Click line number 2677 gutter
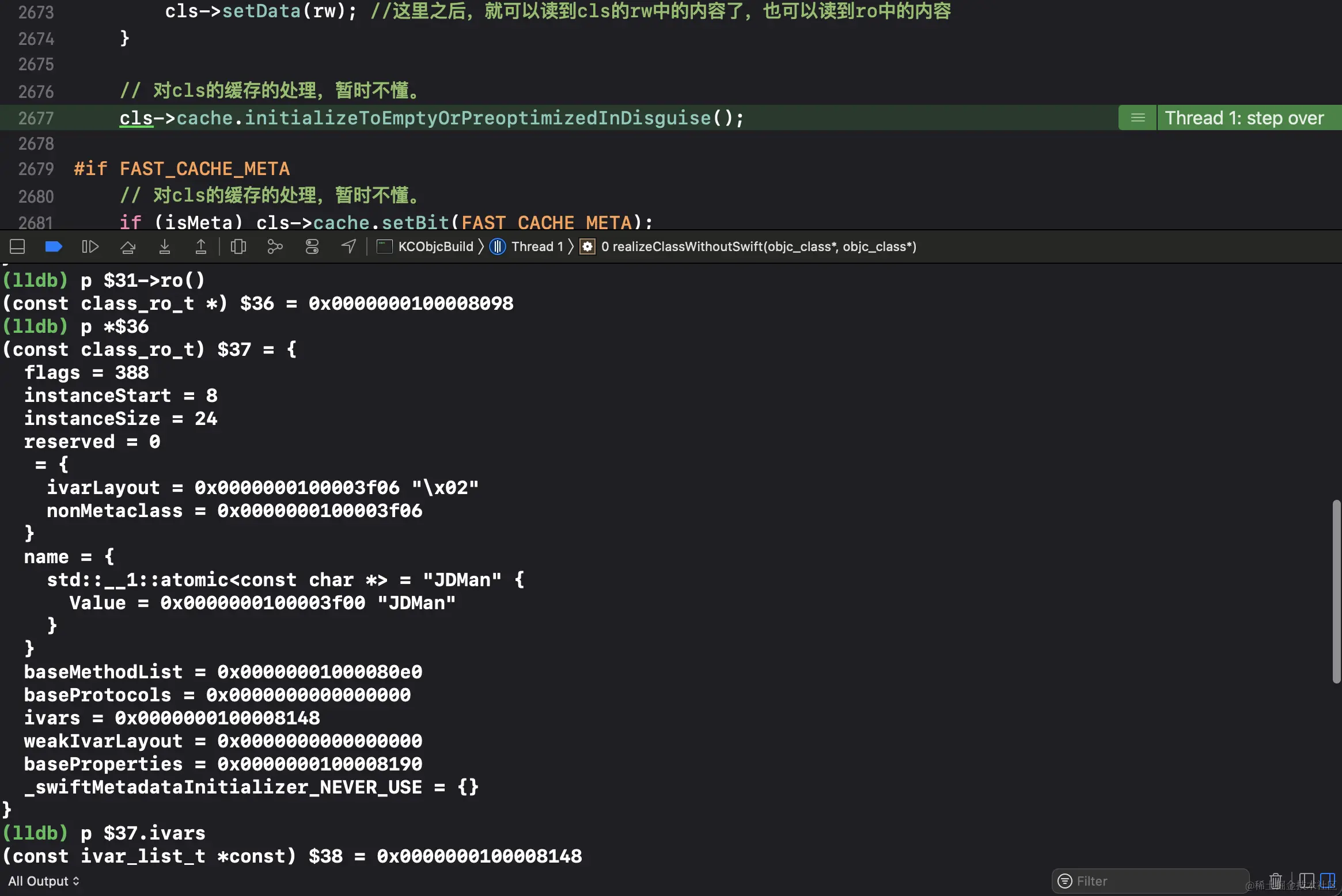Image resolution: width=1342 pixels, height=896 pixels. [x=36, y=118]
